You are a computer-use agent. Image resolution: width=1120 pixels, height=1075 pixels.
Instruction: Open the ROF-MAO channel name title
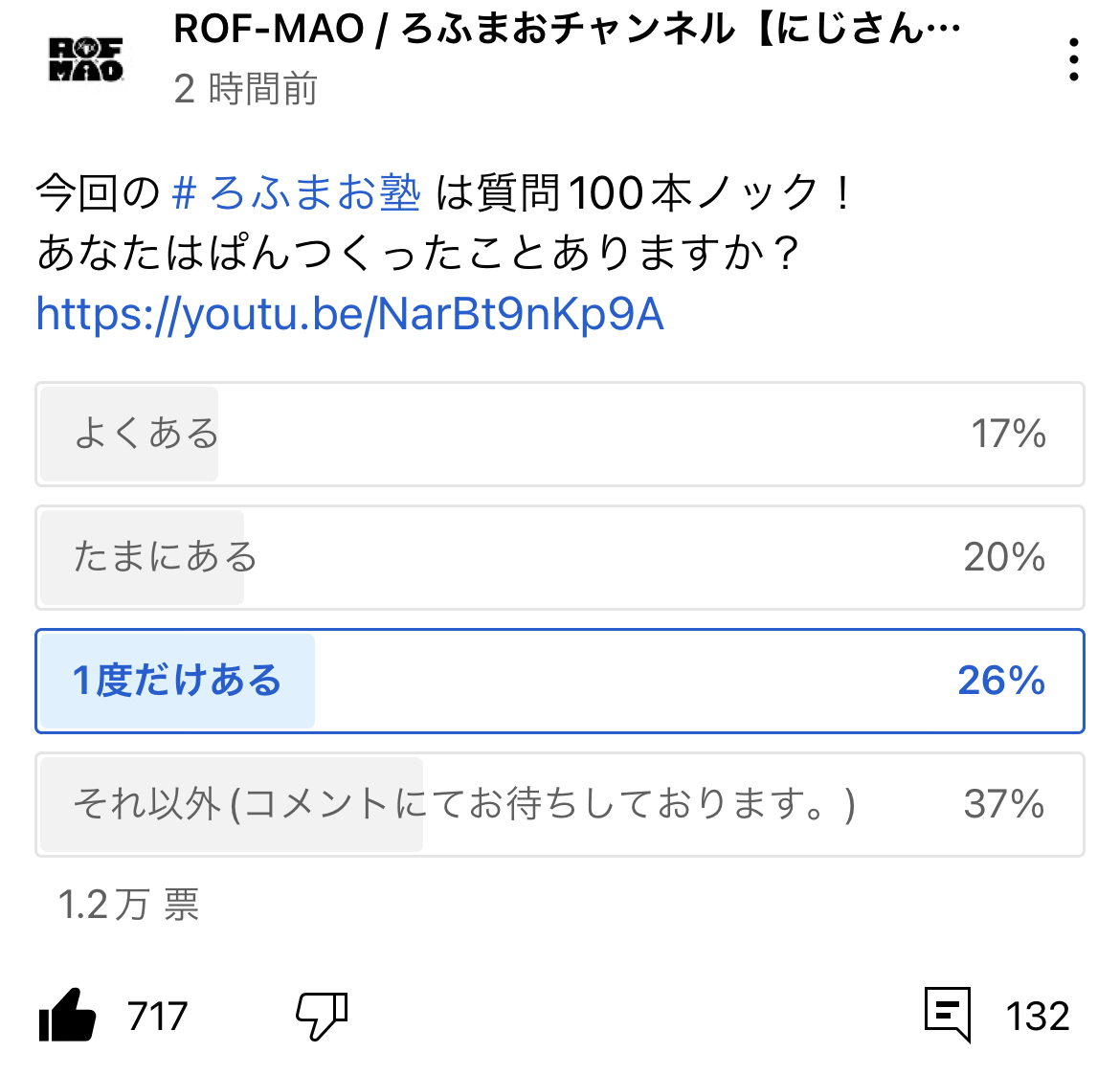(568, 29)
